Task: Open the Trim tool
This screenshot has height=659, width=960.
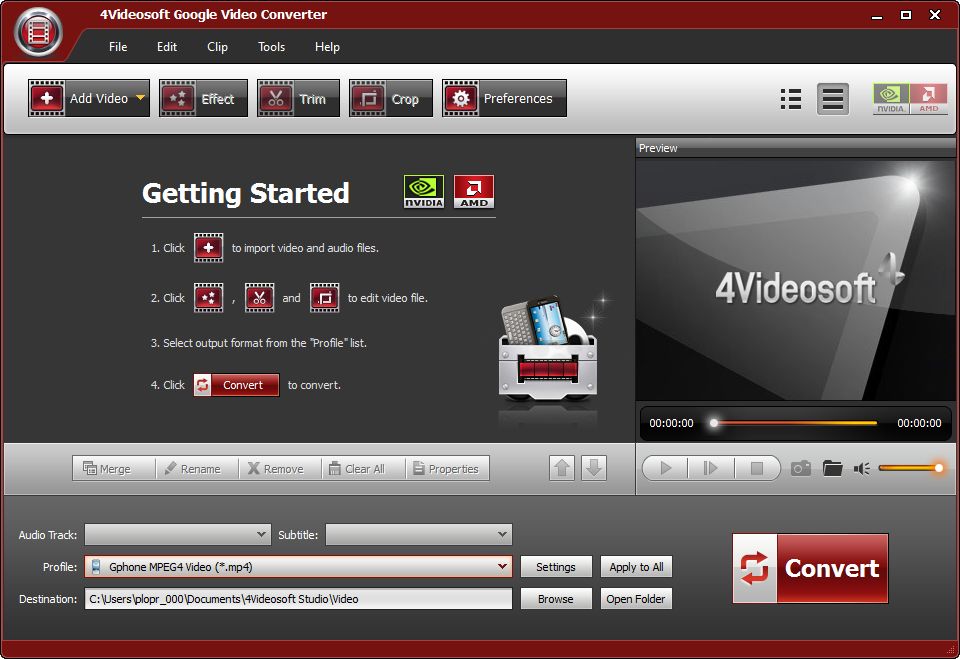Action: click(297, 98)
